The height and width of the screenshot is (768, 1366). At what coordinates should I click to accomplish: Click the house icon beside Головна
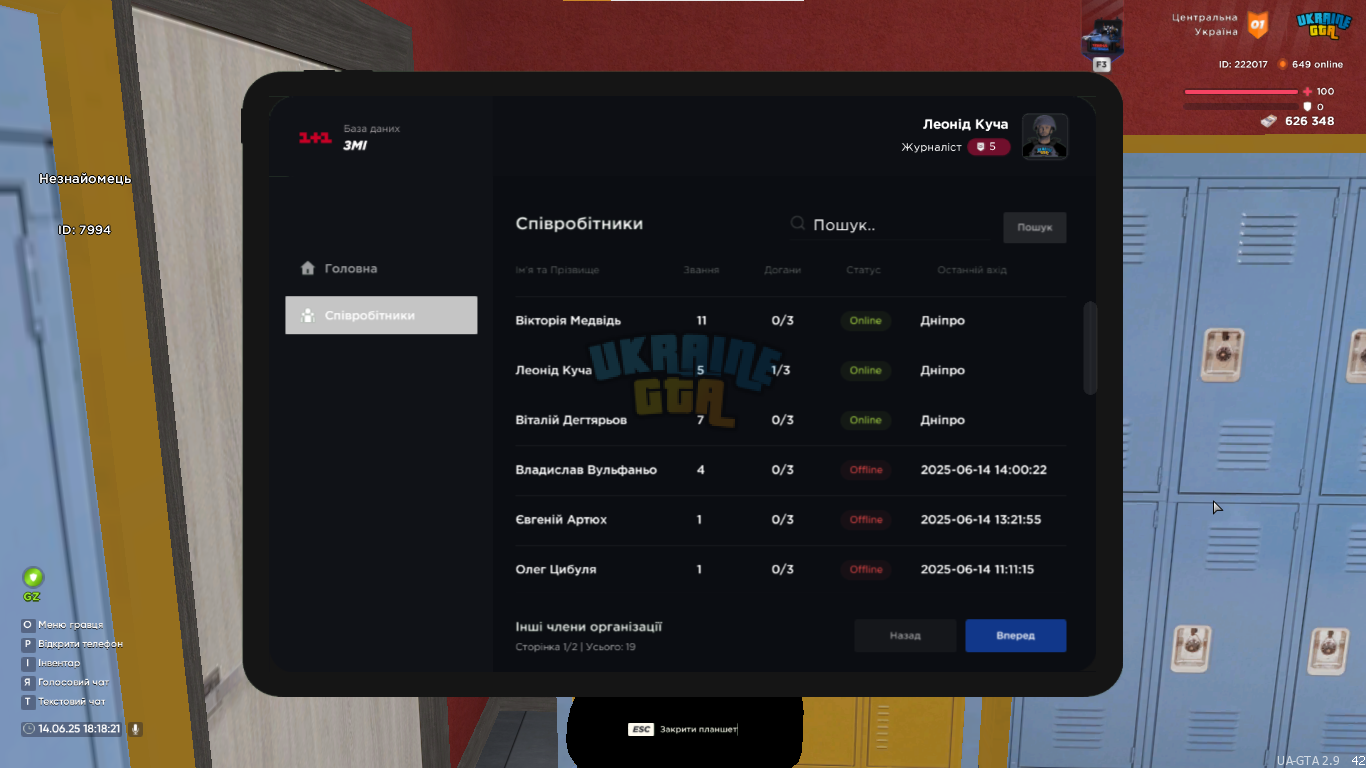308,268
